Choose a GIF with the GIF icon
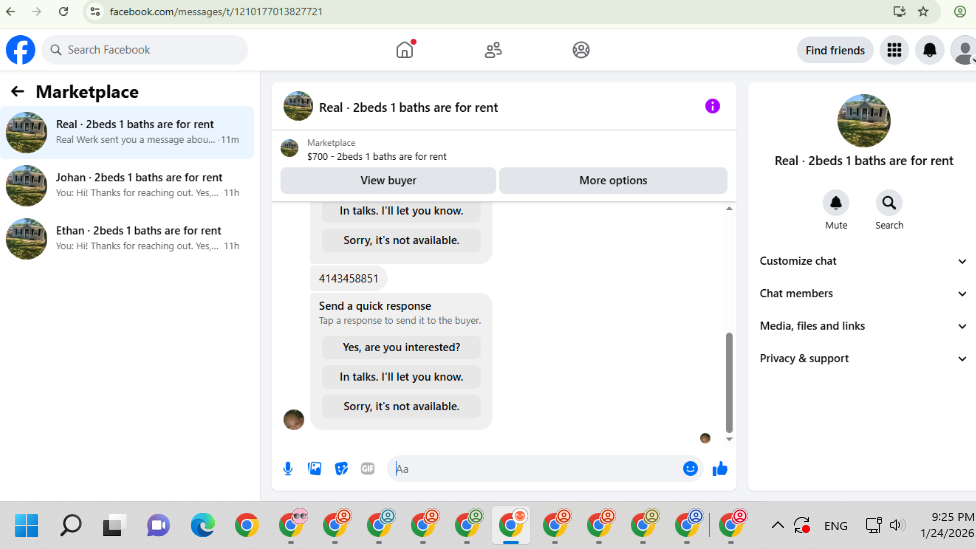976x549 pixels. click(368, 469)
